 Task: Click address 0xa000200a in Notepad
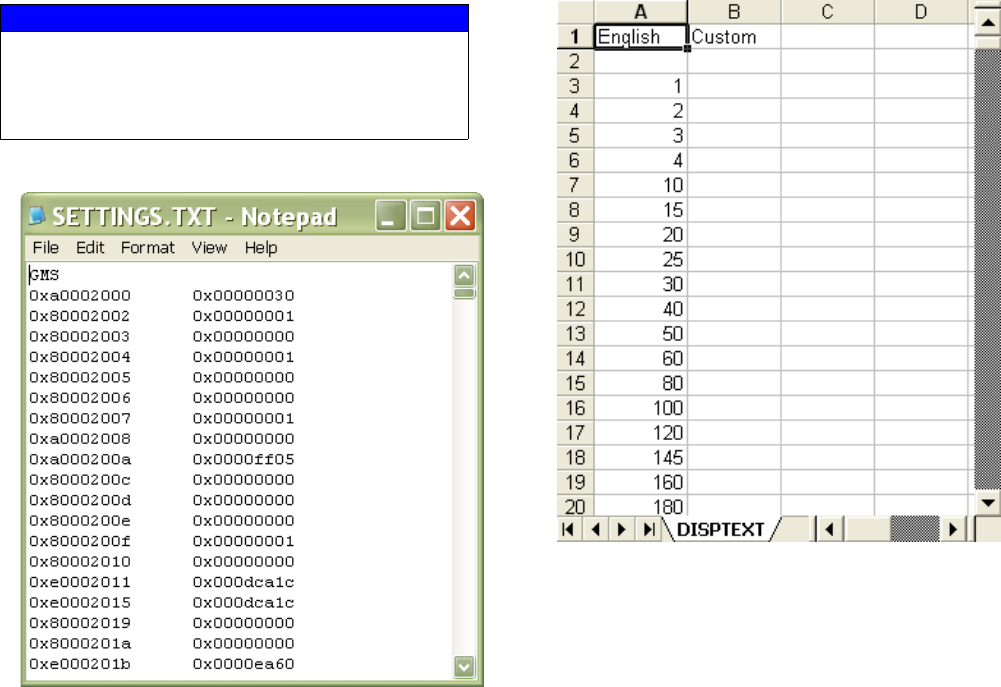tap(80, 459)
